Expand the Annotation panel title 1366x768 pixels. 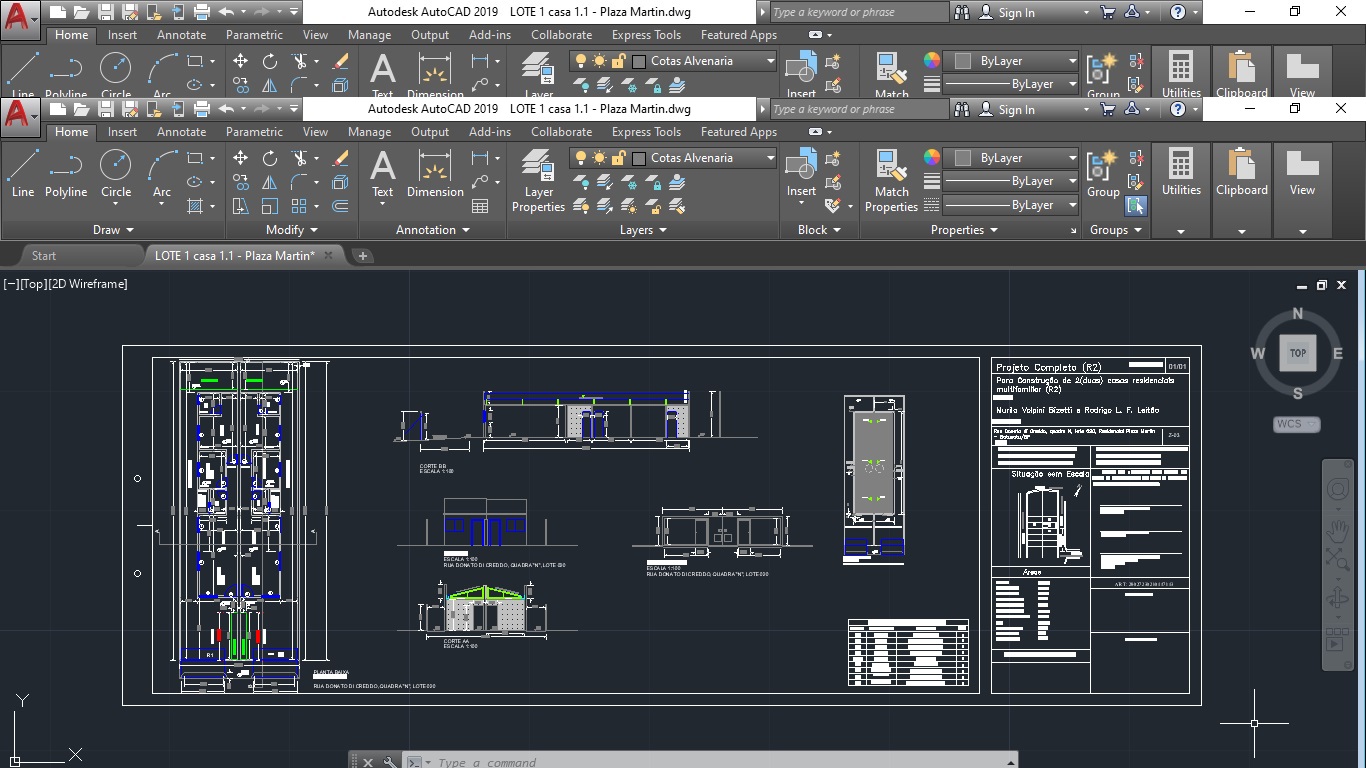431,230
